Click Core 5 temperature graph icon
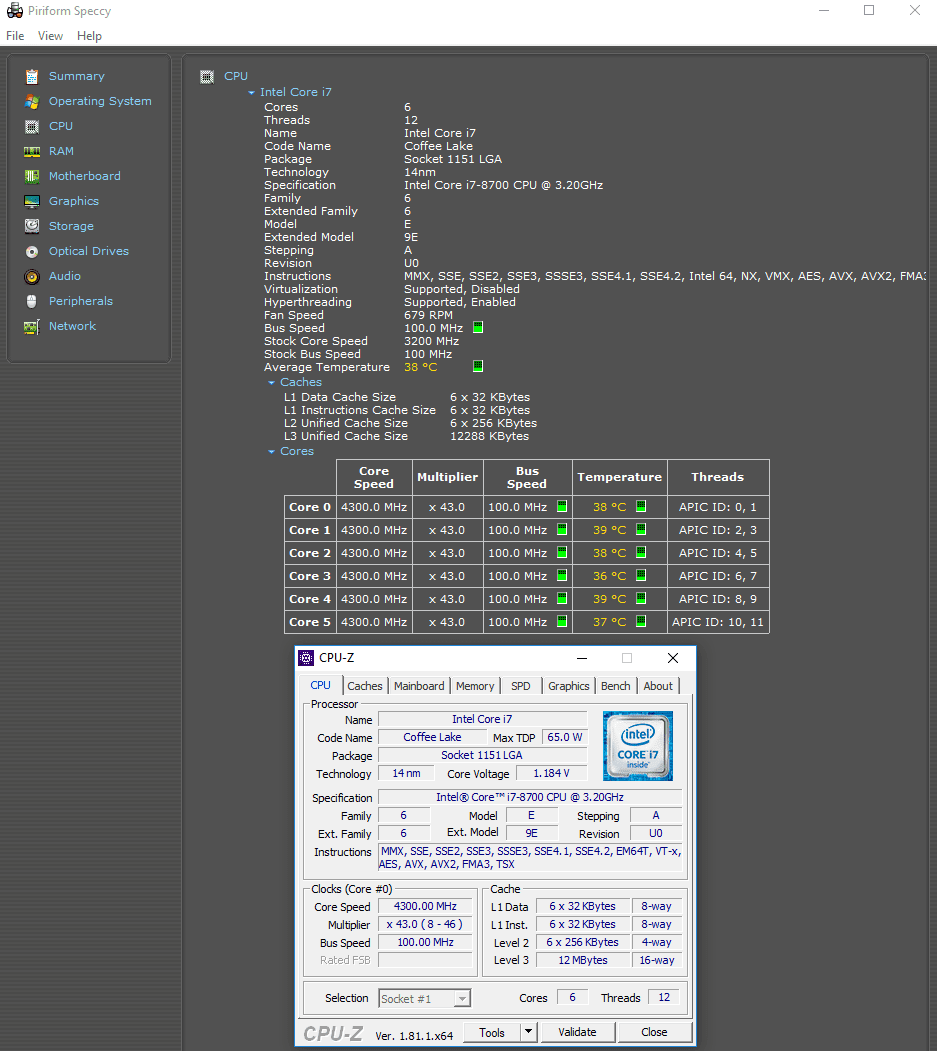The image size is (937, 1051). (641, 621)
